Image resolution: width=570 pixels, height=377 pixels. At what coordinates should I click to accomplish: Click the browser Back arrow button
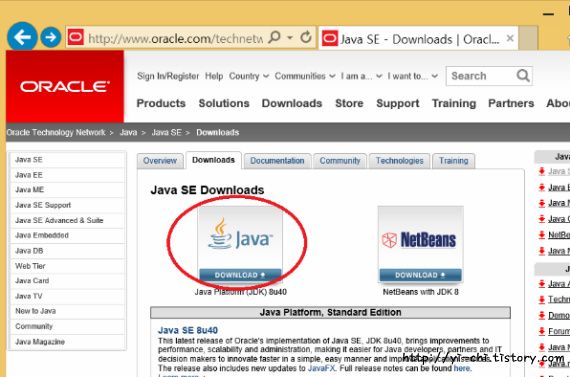point(22,37)
